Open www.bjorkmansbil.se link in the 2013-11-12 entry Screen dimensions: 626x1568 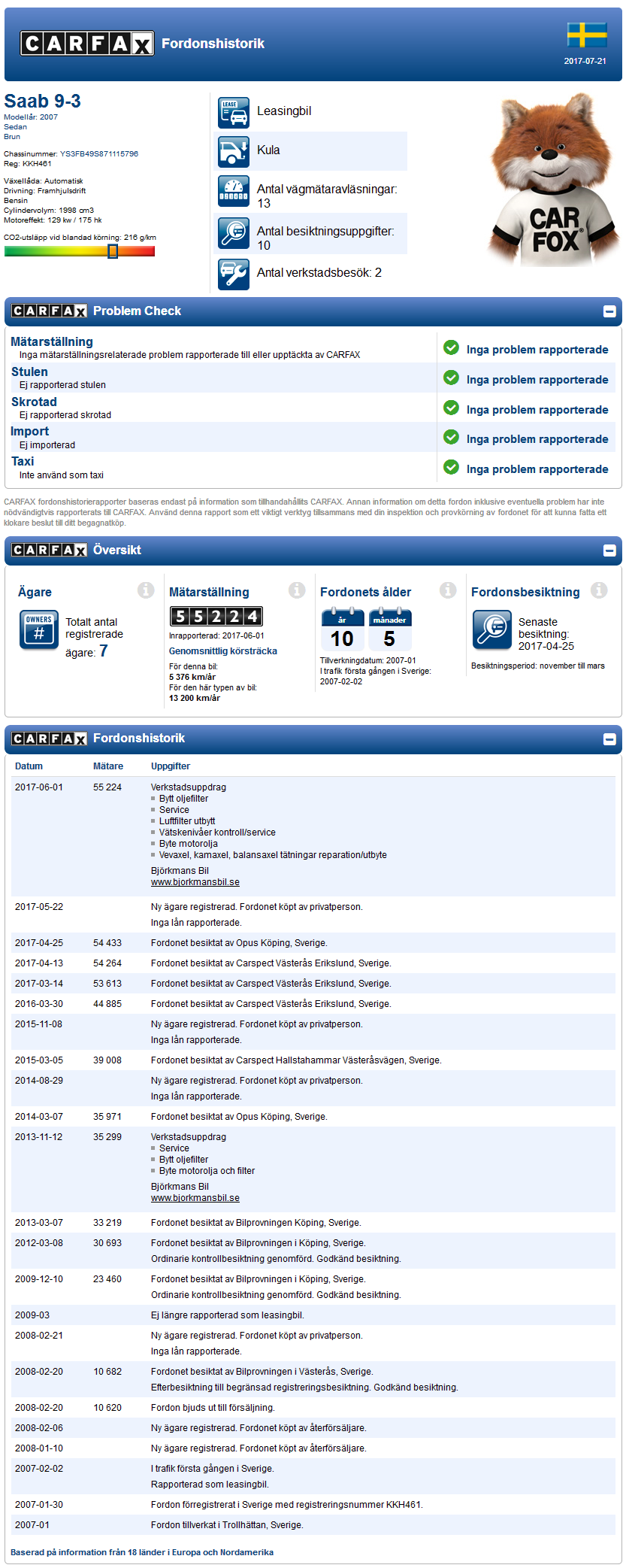[195, 1198]
